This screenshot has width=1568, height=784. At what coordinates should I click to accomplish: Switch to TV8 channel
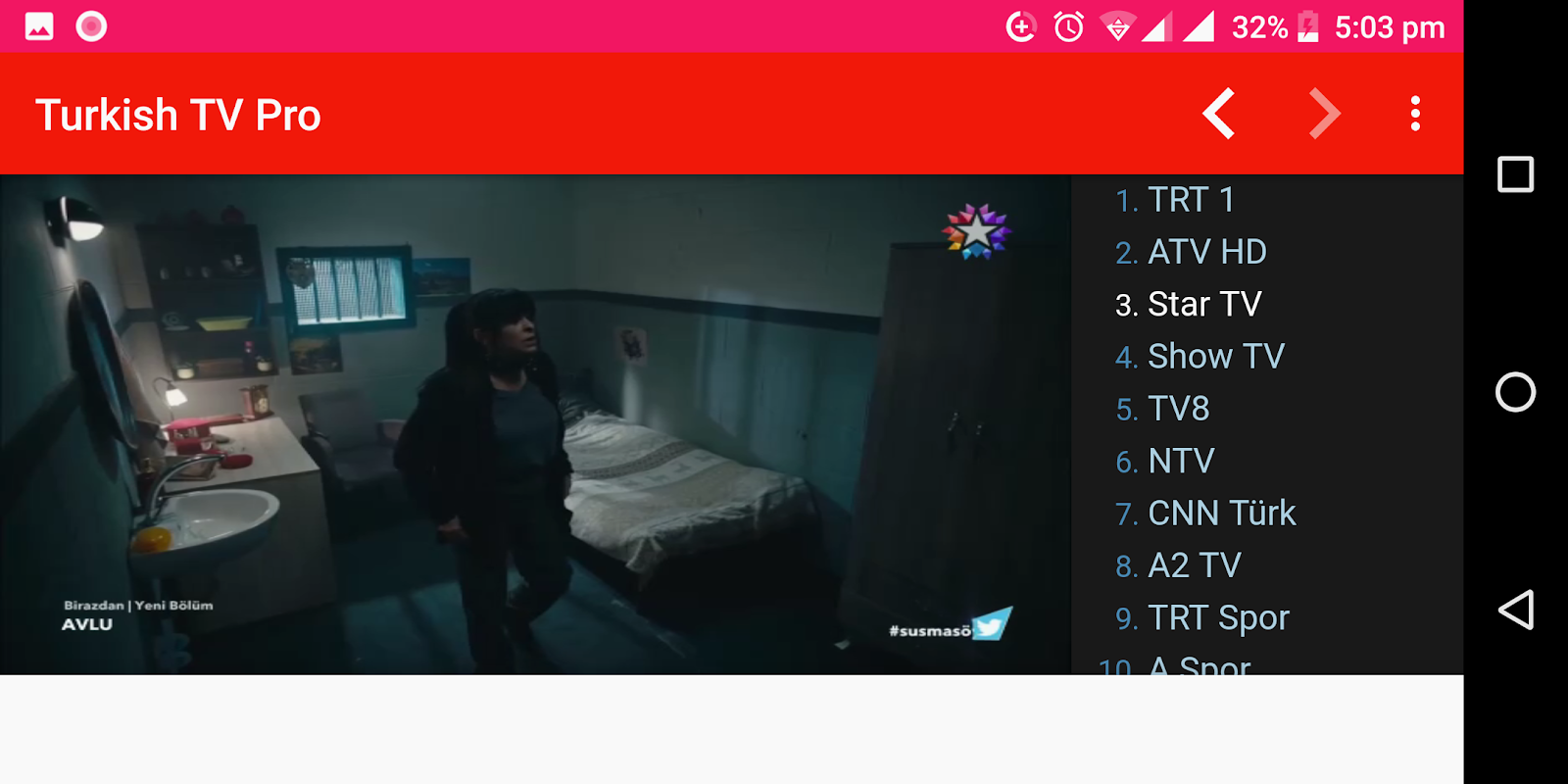coord(1162,409)
